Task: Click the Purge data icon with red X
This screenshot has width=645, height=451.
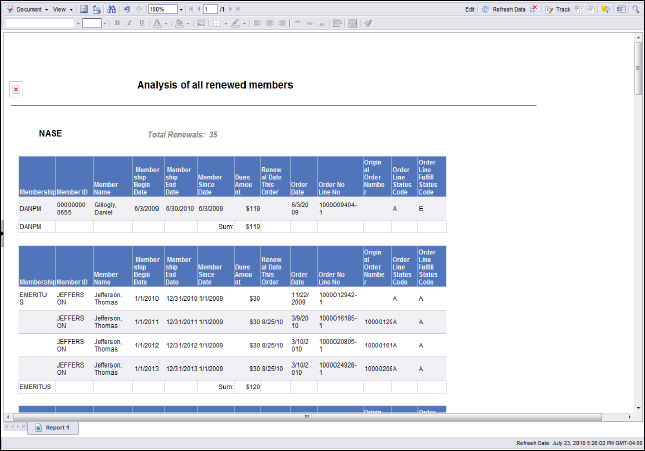Action: coord(534,8)
